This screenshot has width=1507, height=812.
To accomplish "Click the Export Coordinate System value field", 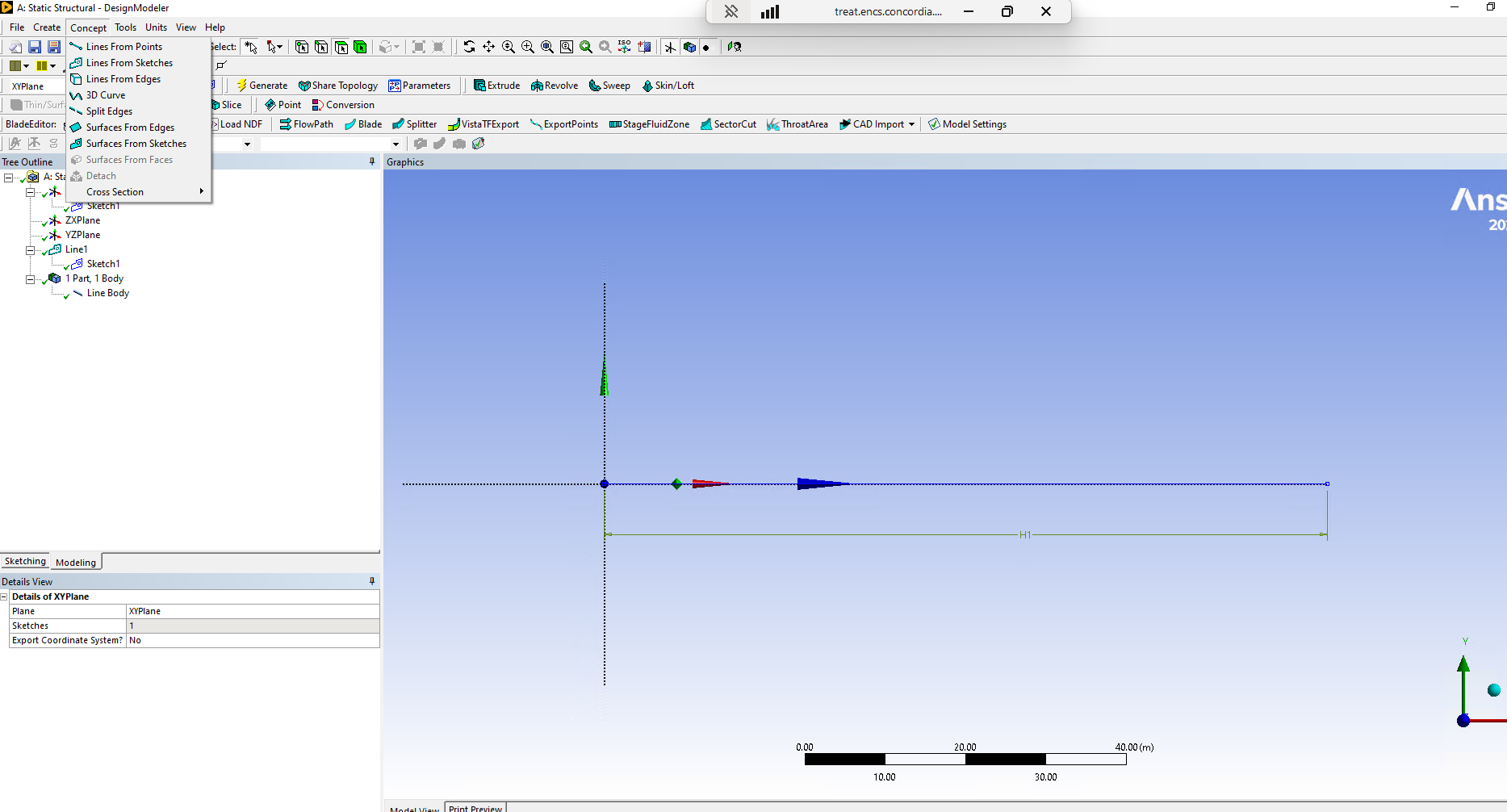I will [x=252, y=641].
